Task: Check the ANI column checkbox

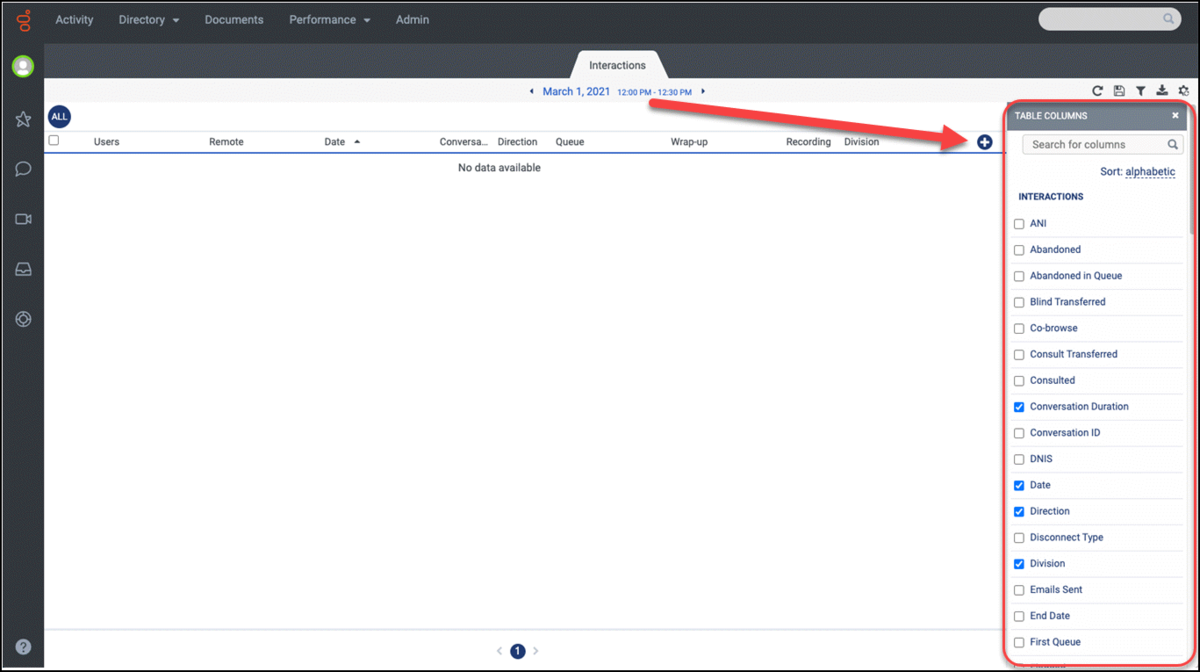Action: click(1019, 224)
